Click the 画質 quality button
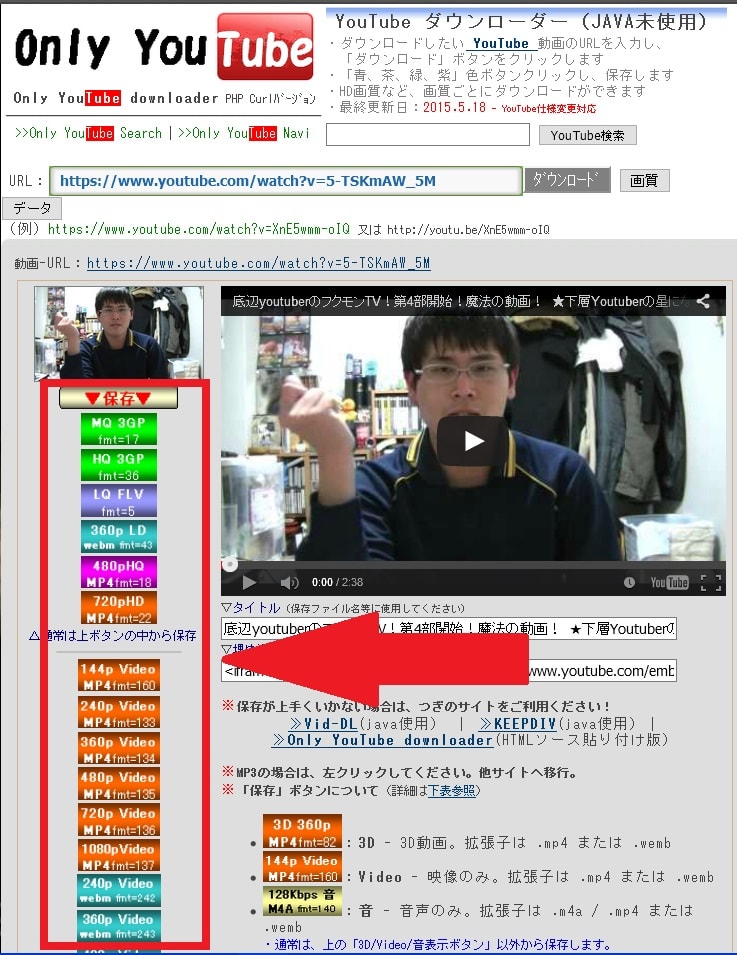Viewport: 737px width, 955px height. (x=644, y=180)
